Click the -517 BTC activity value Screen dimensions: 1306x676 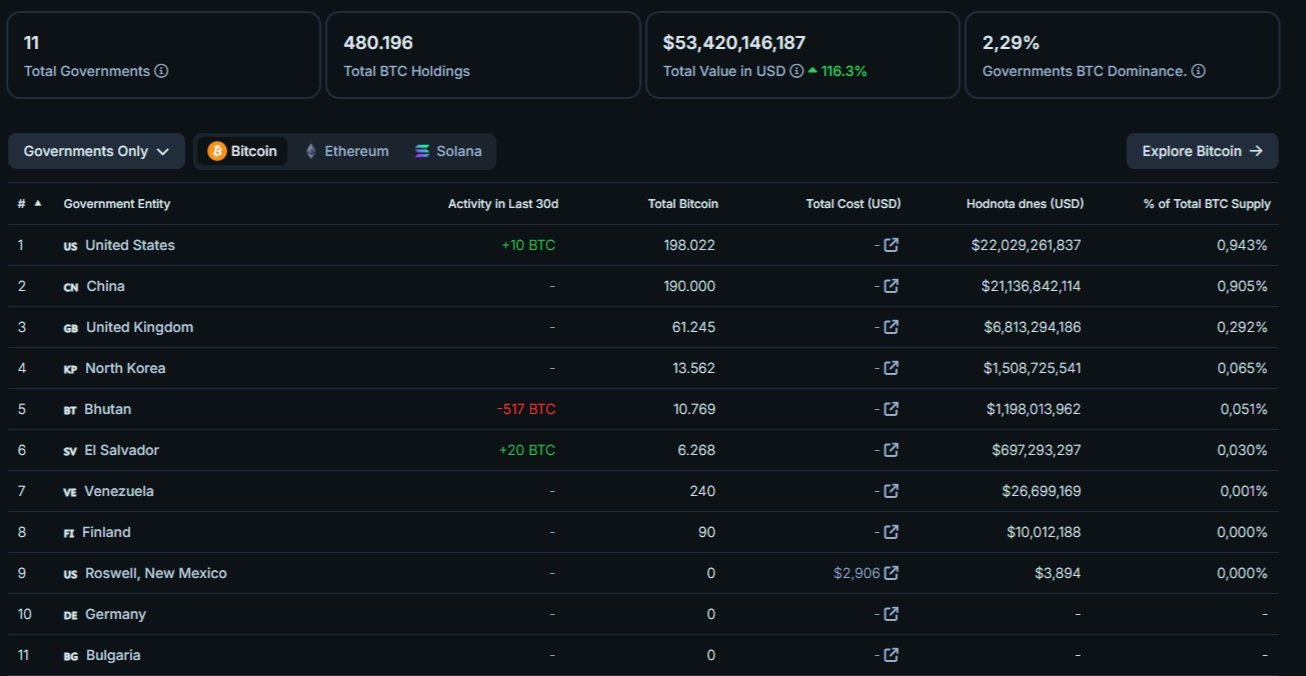pos(526,409)
